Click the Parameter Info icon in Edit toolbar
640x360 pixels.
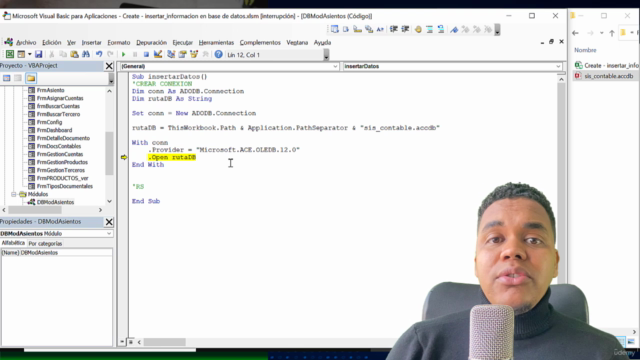pos(369,29)
